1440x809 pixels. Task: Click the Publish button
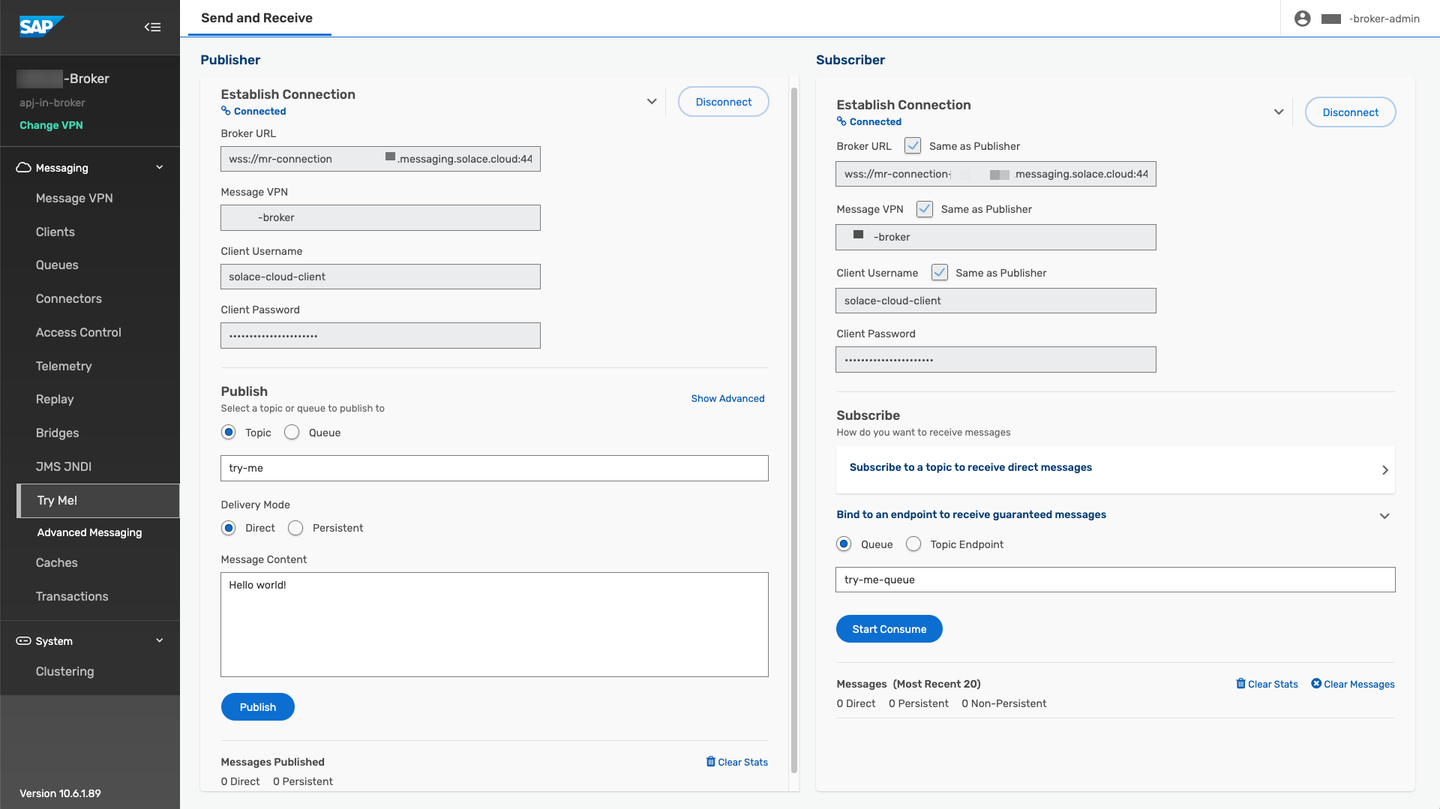tap(257, 707)
